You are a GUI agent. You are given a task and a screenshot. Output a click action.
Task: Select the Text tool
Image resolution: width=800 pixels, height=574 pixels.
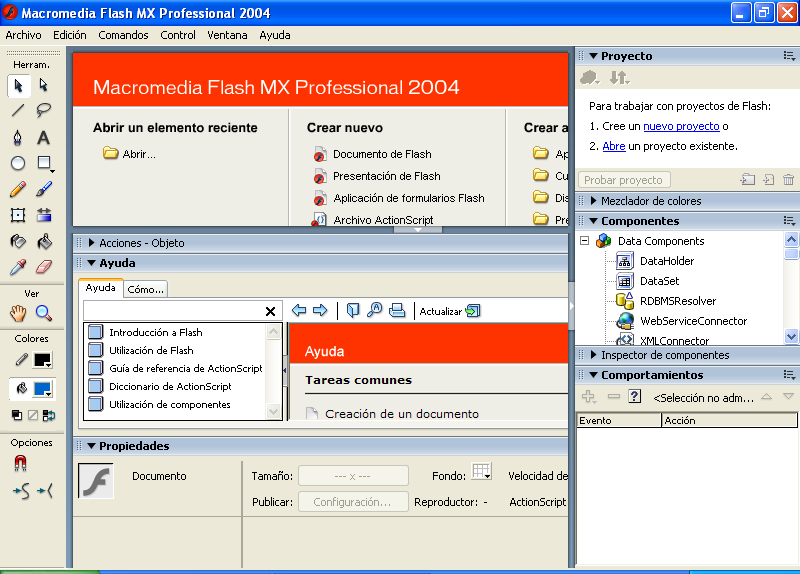point(43,137)
